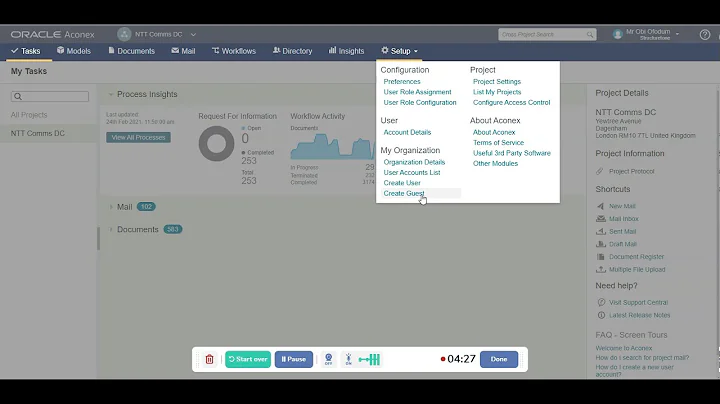Click the Documents count badge 583

(173, 230)
